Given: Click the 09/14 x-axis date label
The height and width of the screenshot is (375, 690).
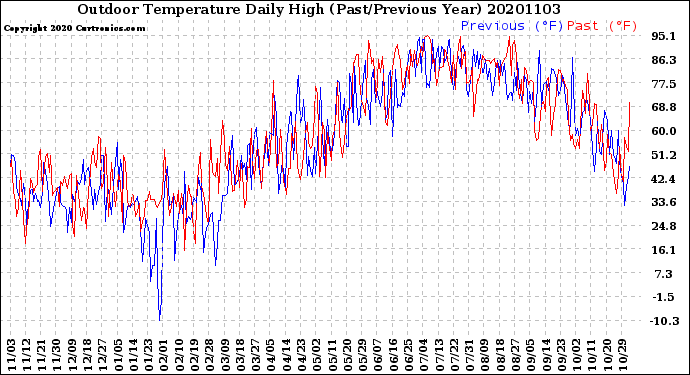Looking at the screenshot, I should (x=545, y=355).
